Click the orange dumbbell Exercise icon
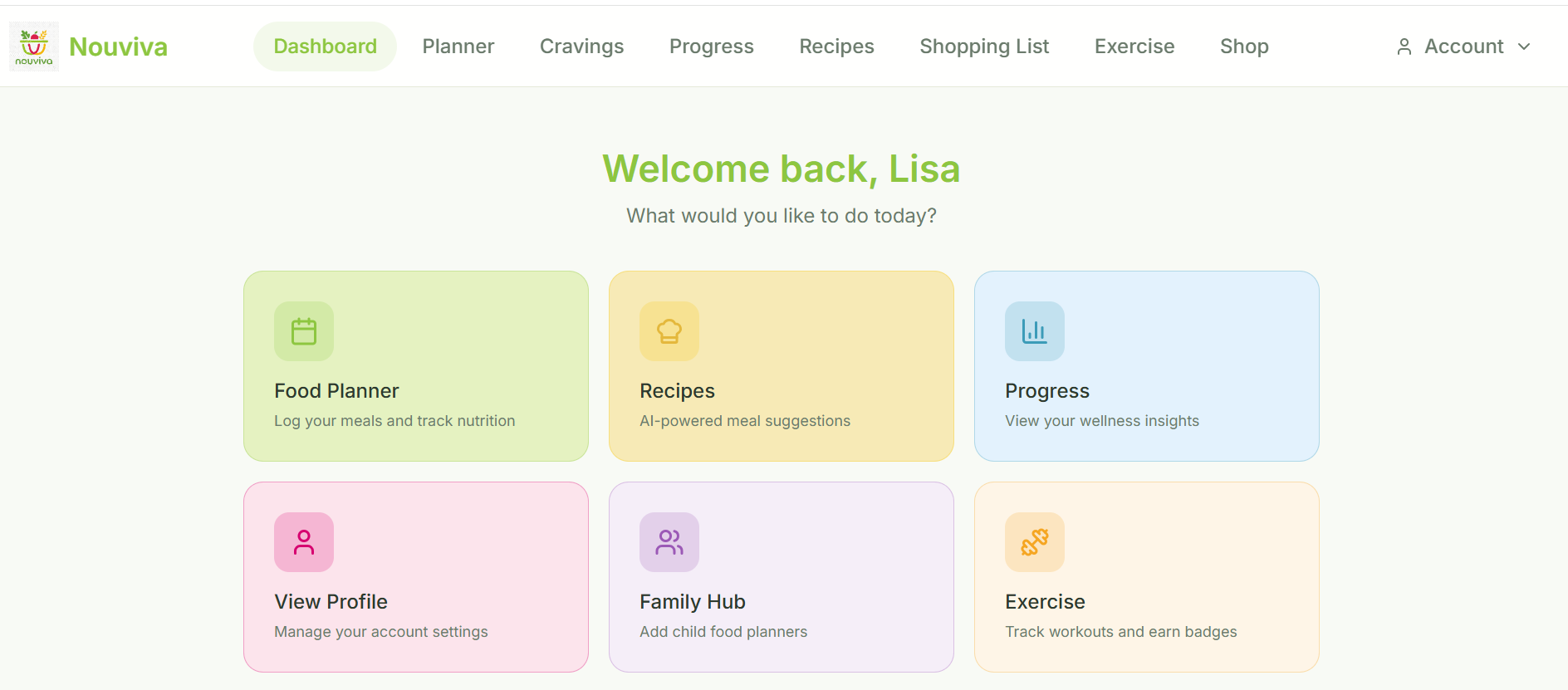 coord(1035,542)
